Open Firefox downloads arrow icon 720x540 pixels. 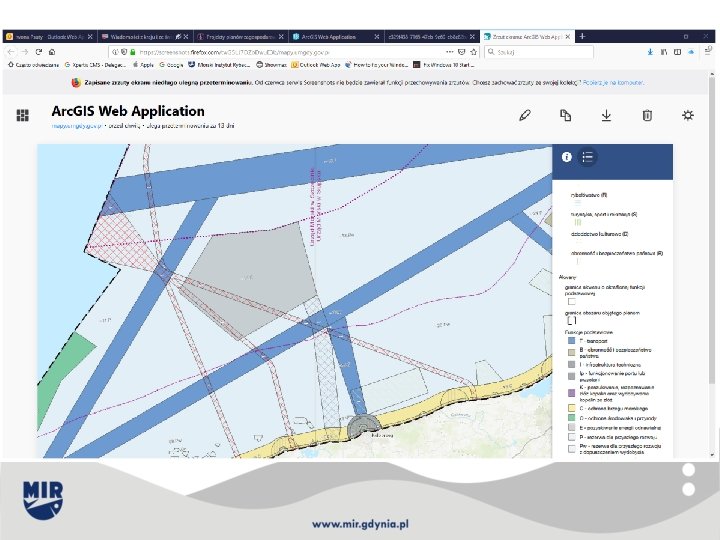pyautogui.click(x=650, y=52)
